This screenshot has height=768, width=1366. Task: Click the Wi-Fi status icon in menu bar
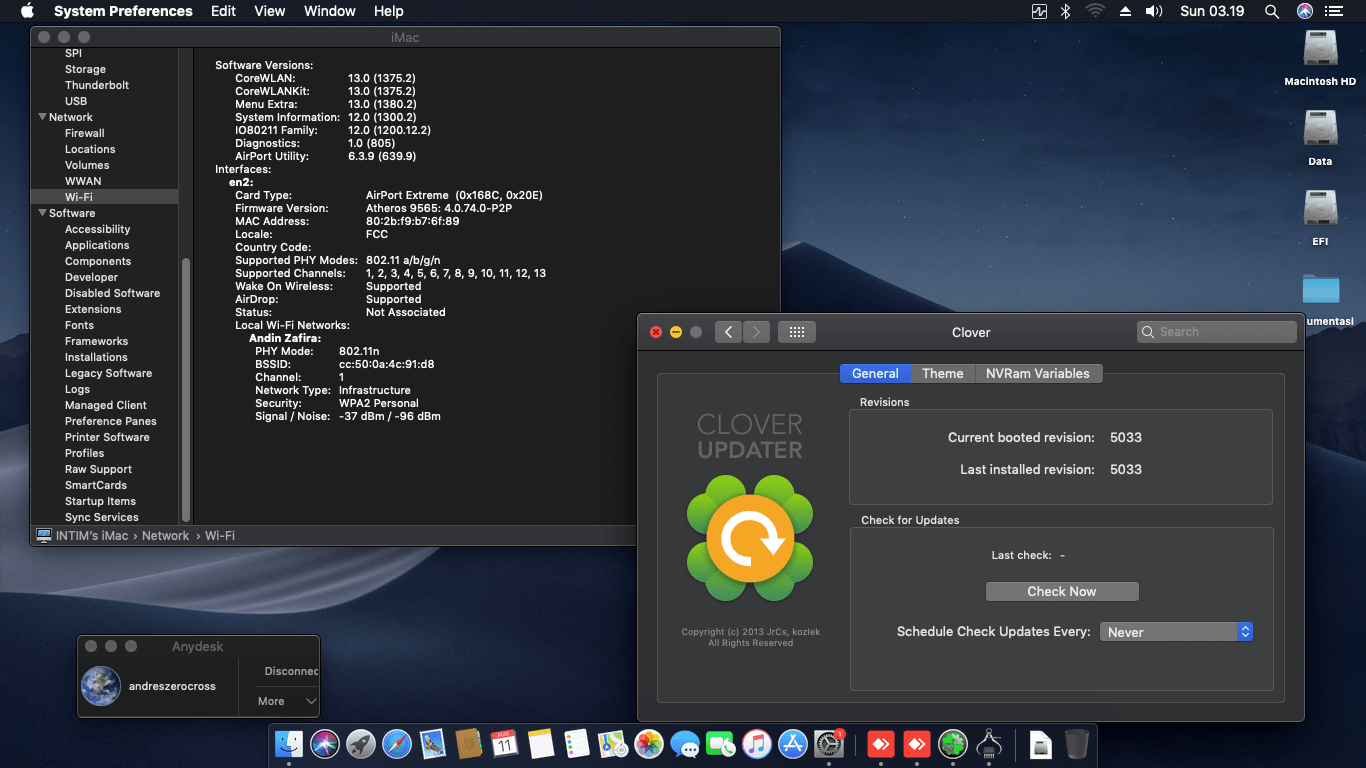click(1095, 11)
